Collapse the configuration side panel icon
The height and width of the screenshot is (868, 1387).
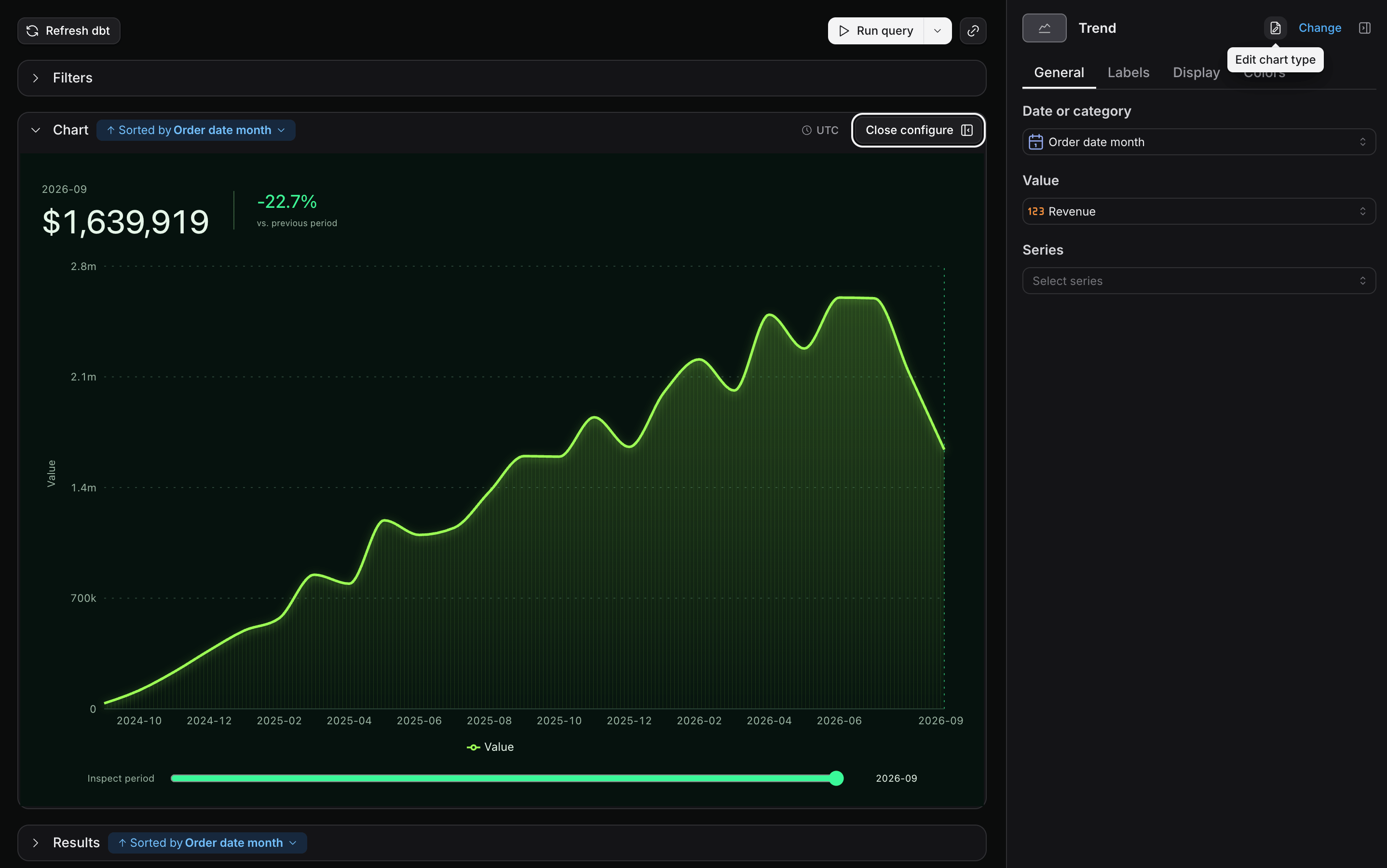1365,28
